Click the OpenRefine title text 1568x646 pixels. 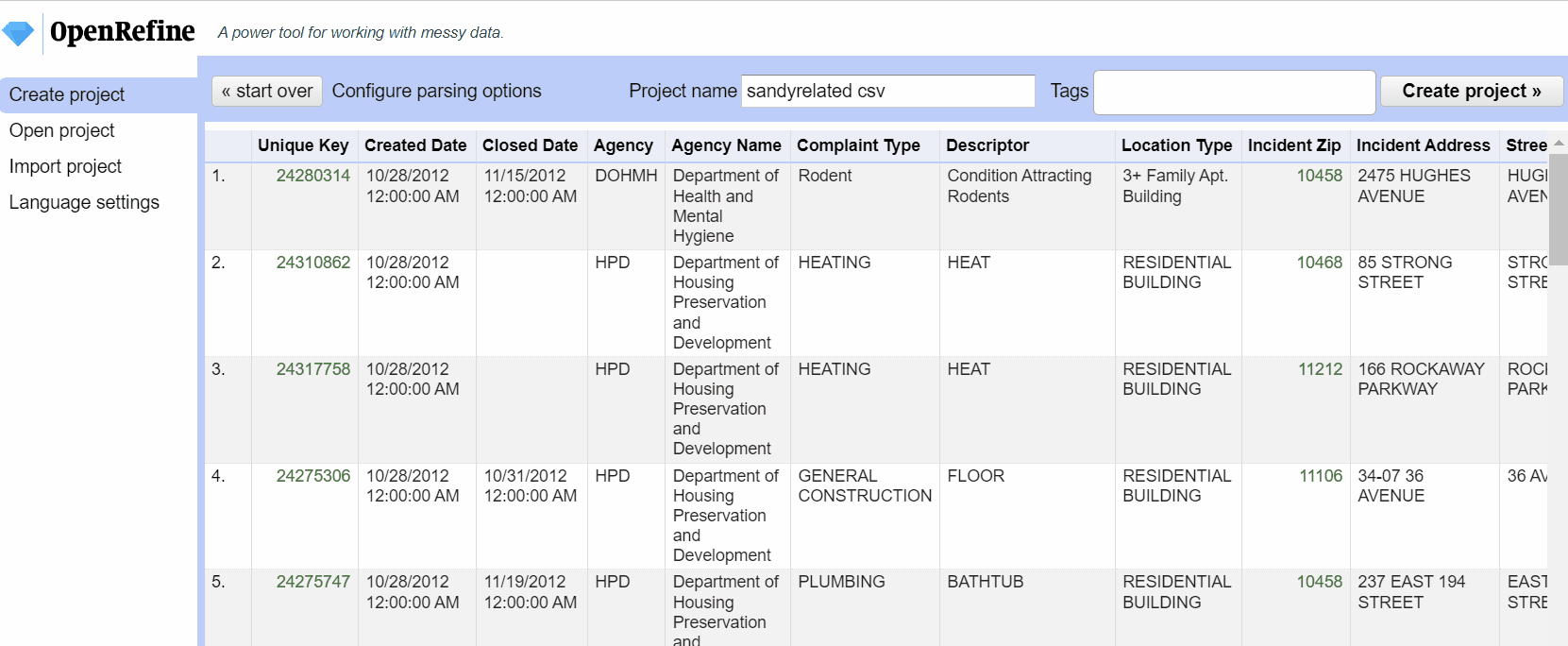click(x=122, y=31)
